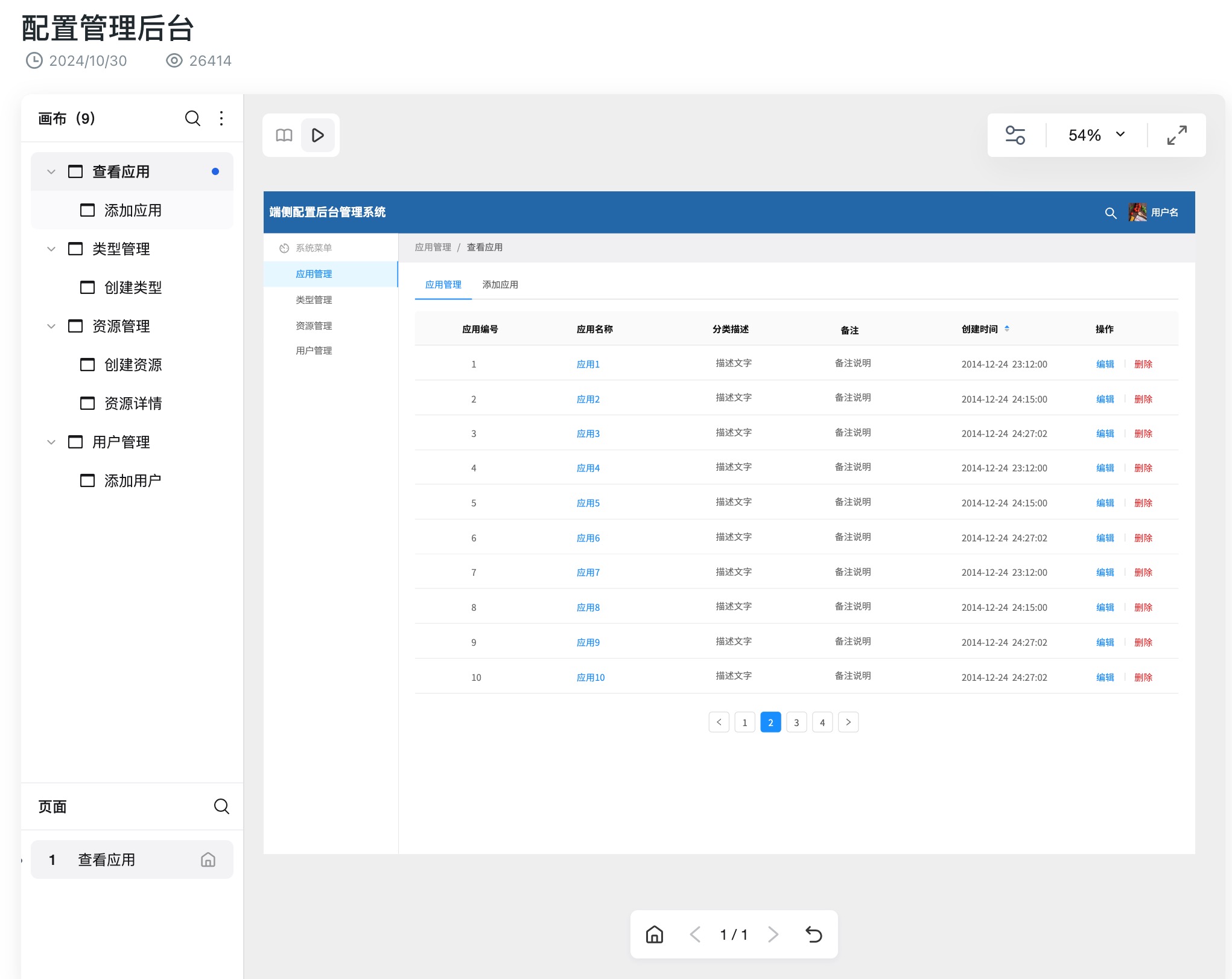Search canvases with the 画布 panel magnifier
Image resolution: width=1232 pixels, height=979 pixels.
pos(192,118)
